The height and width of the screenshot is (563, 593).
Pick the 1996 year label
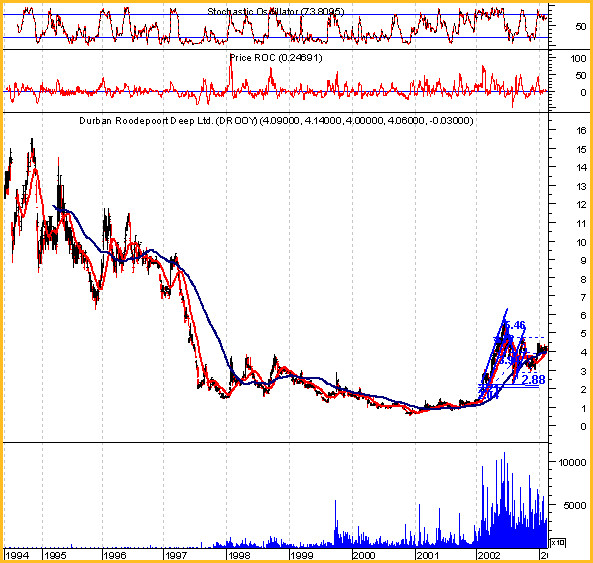[x=115, y=555]
